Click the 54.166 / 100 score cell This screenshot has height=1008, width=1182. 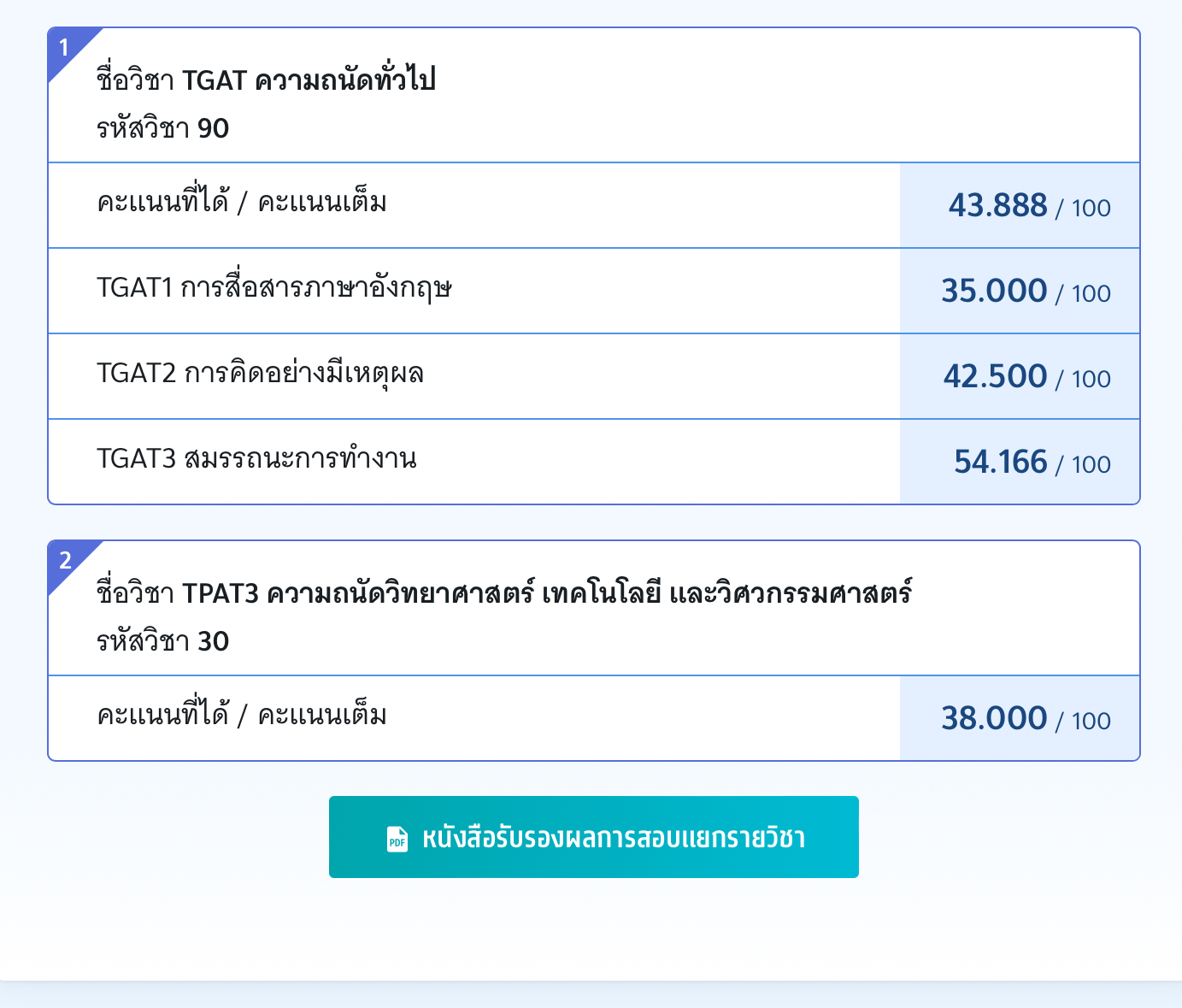tap(1020, 462)
